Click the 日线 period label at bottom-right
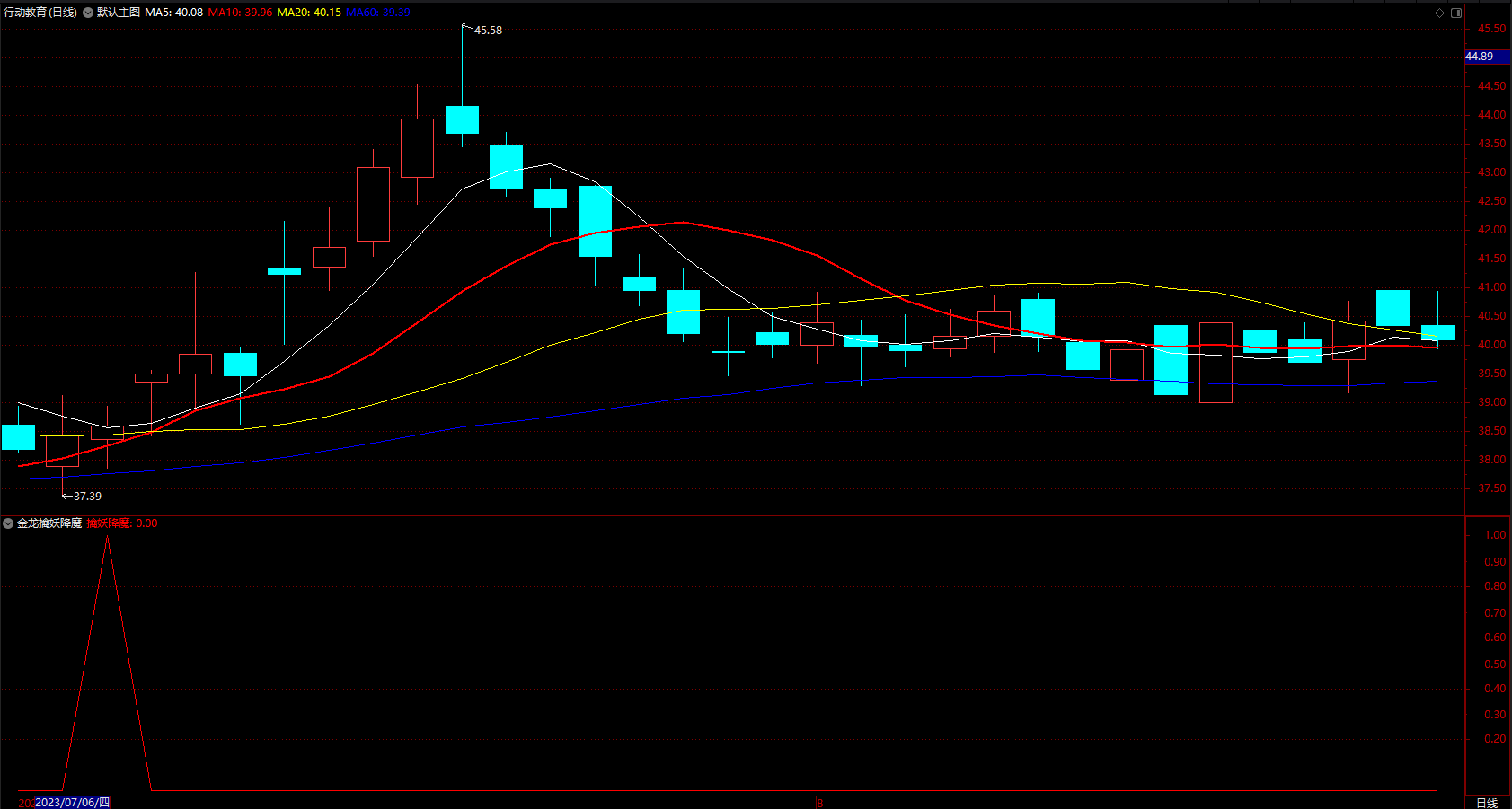The width and height of the screenshot is (1512, 809). [1487, 803]
